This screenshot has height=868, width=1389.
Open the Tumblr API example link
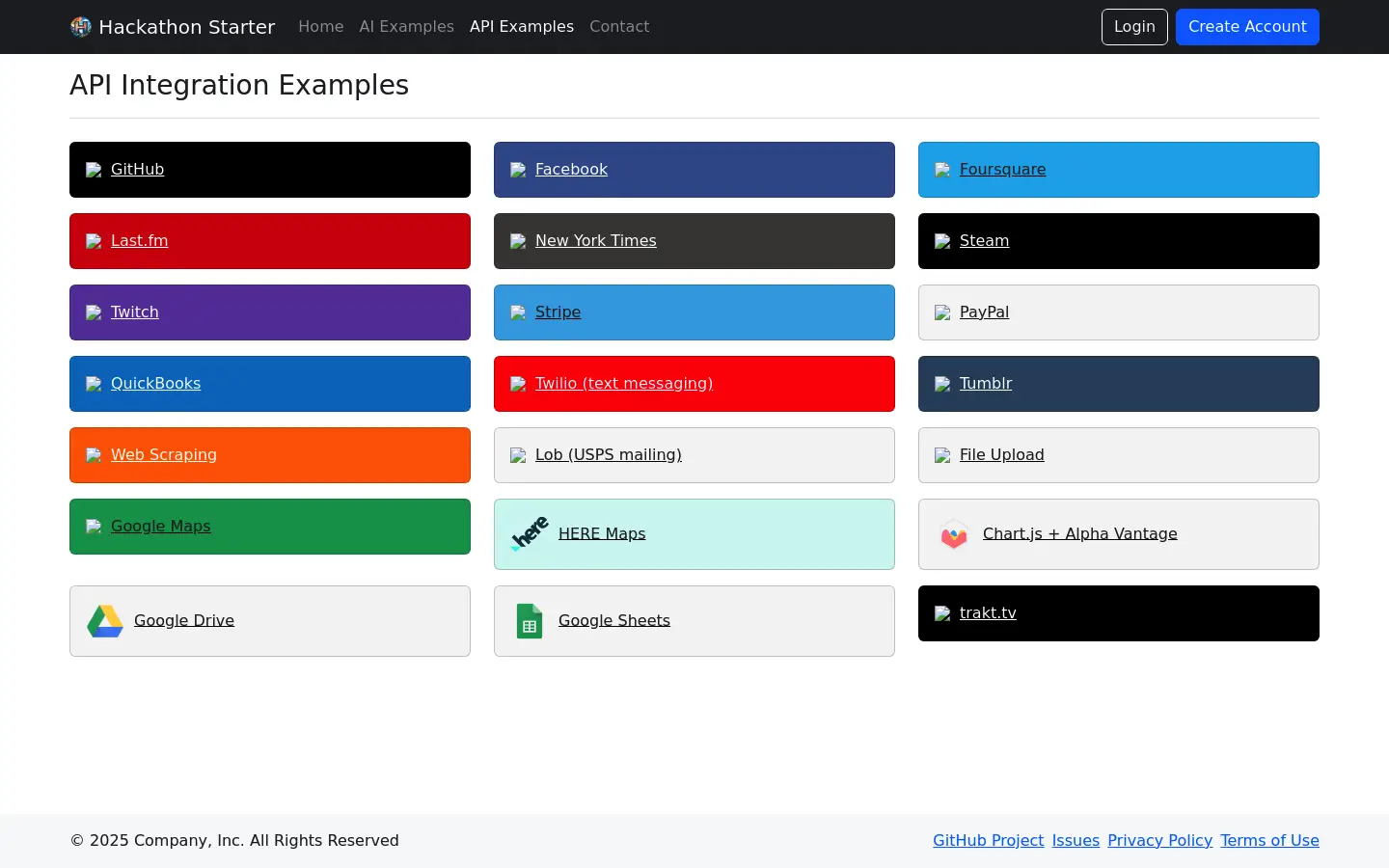pyautogui.click(x=986, y=384)
